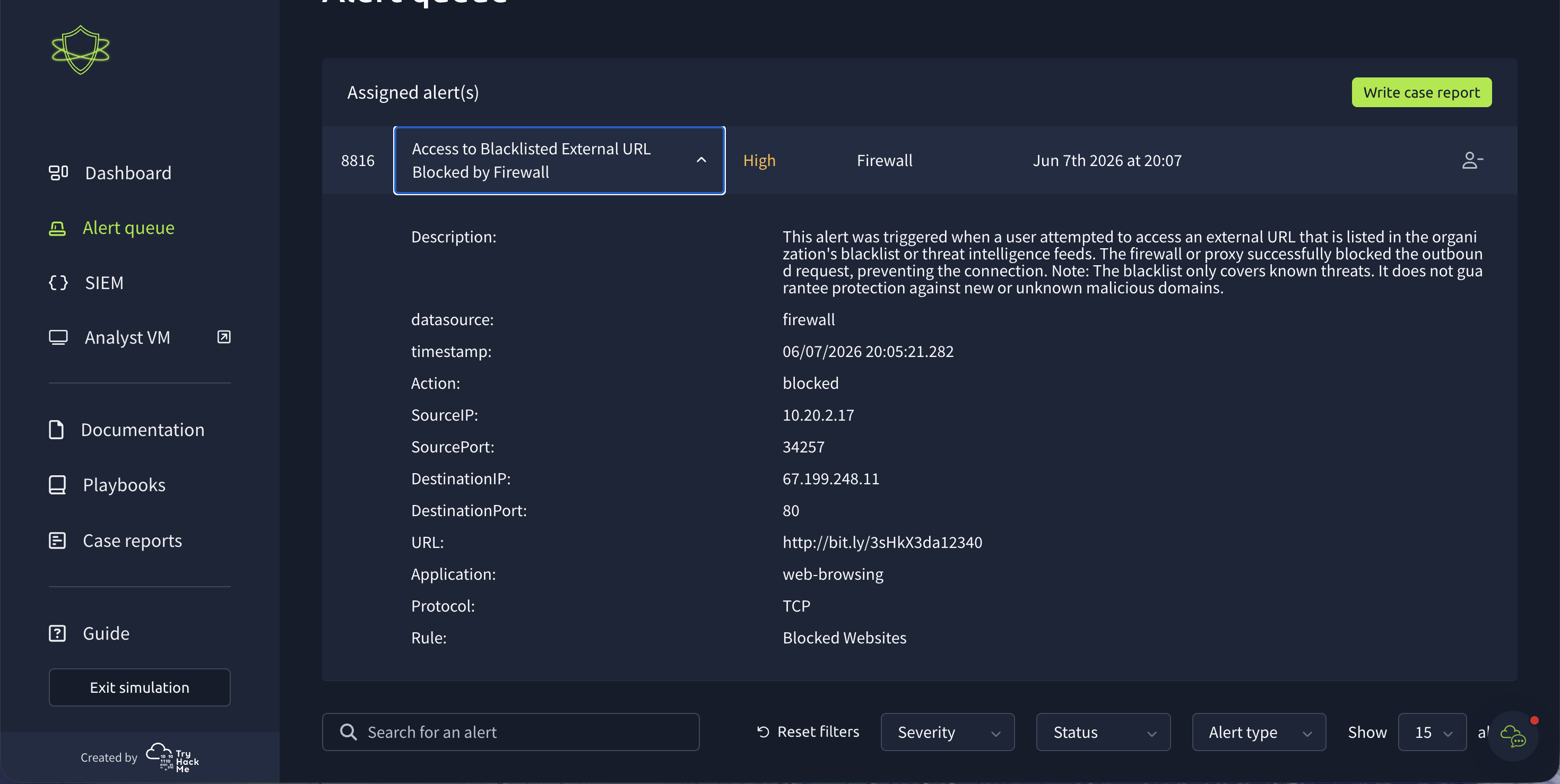Click Protocol value TCP
This screenshot has width=1560, height=784.
[796, 606]
